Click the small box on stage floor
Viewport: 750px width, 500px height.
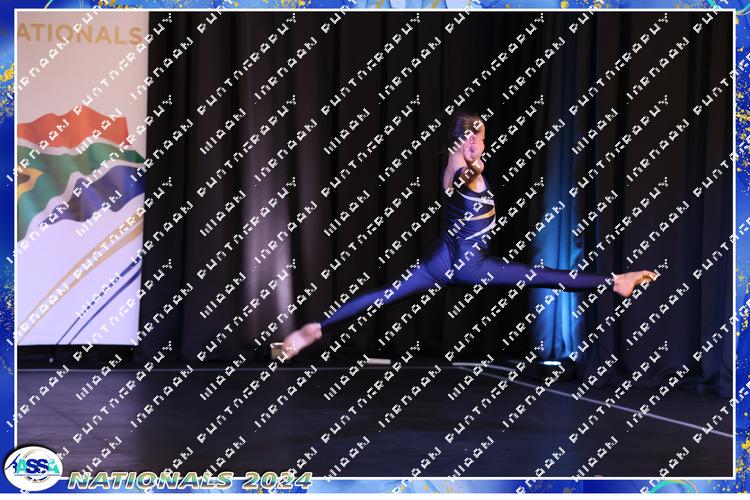tap(278, 350)
